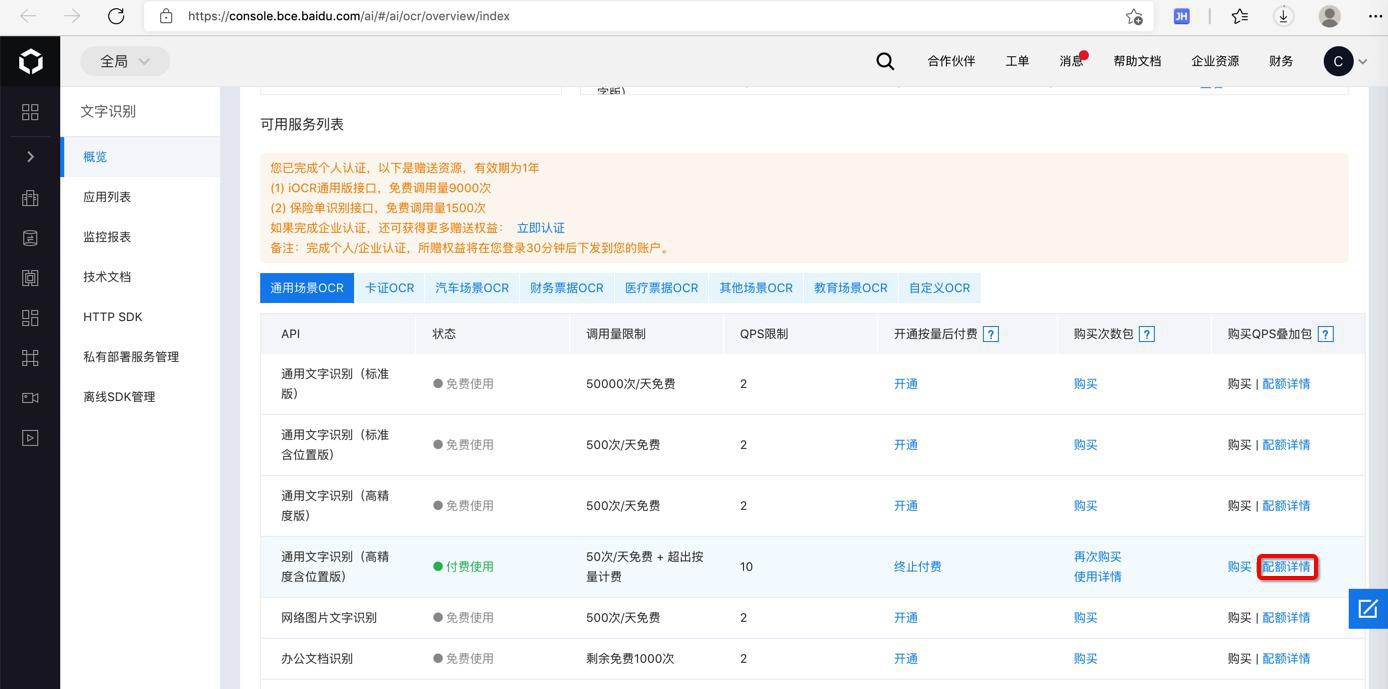Click 开通 for 通用文字识别（标准版）
This screenshot has width=1388, height=689.
(906, 384)
